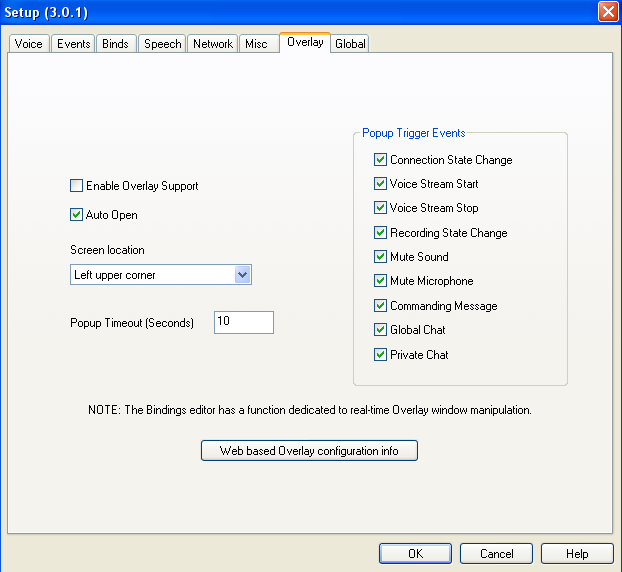The width and height of the screenshot is (622, 572).
Task: Open the Network tab
Action: pyautogui.click(x=213, y=44)
